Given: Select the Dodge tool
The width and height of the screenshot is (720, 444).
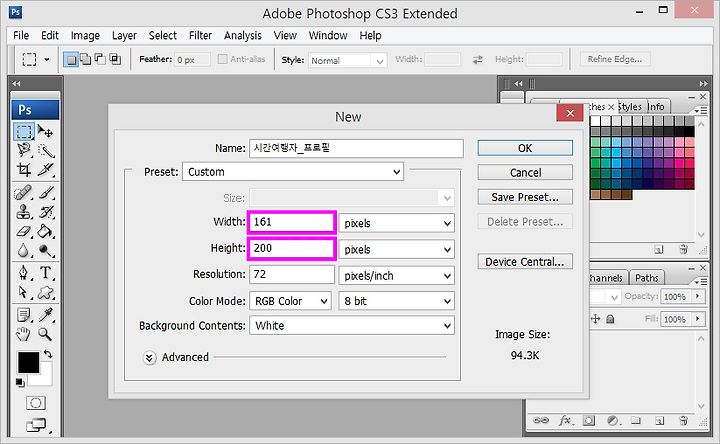Looking at the screenshot, I should 45,250.
